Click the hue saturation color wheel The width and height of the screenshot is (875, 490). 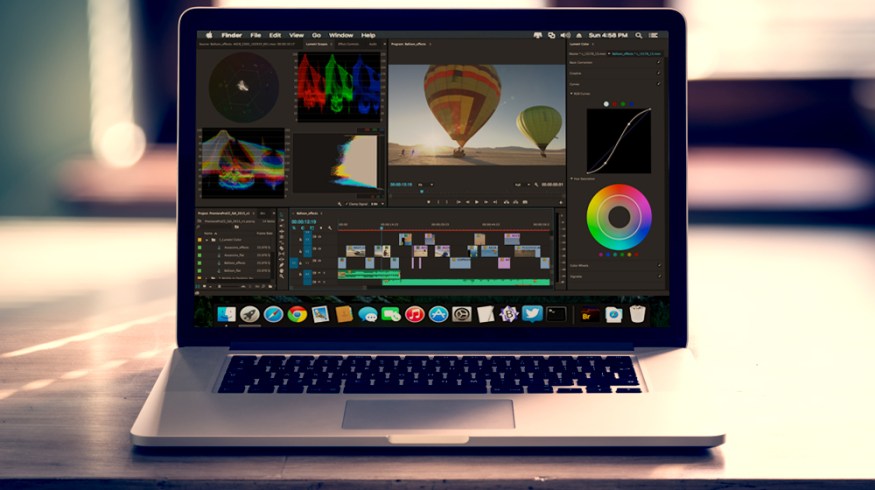click(x=618, y=218)
